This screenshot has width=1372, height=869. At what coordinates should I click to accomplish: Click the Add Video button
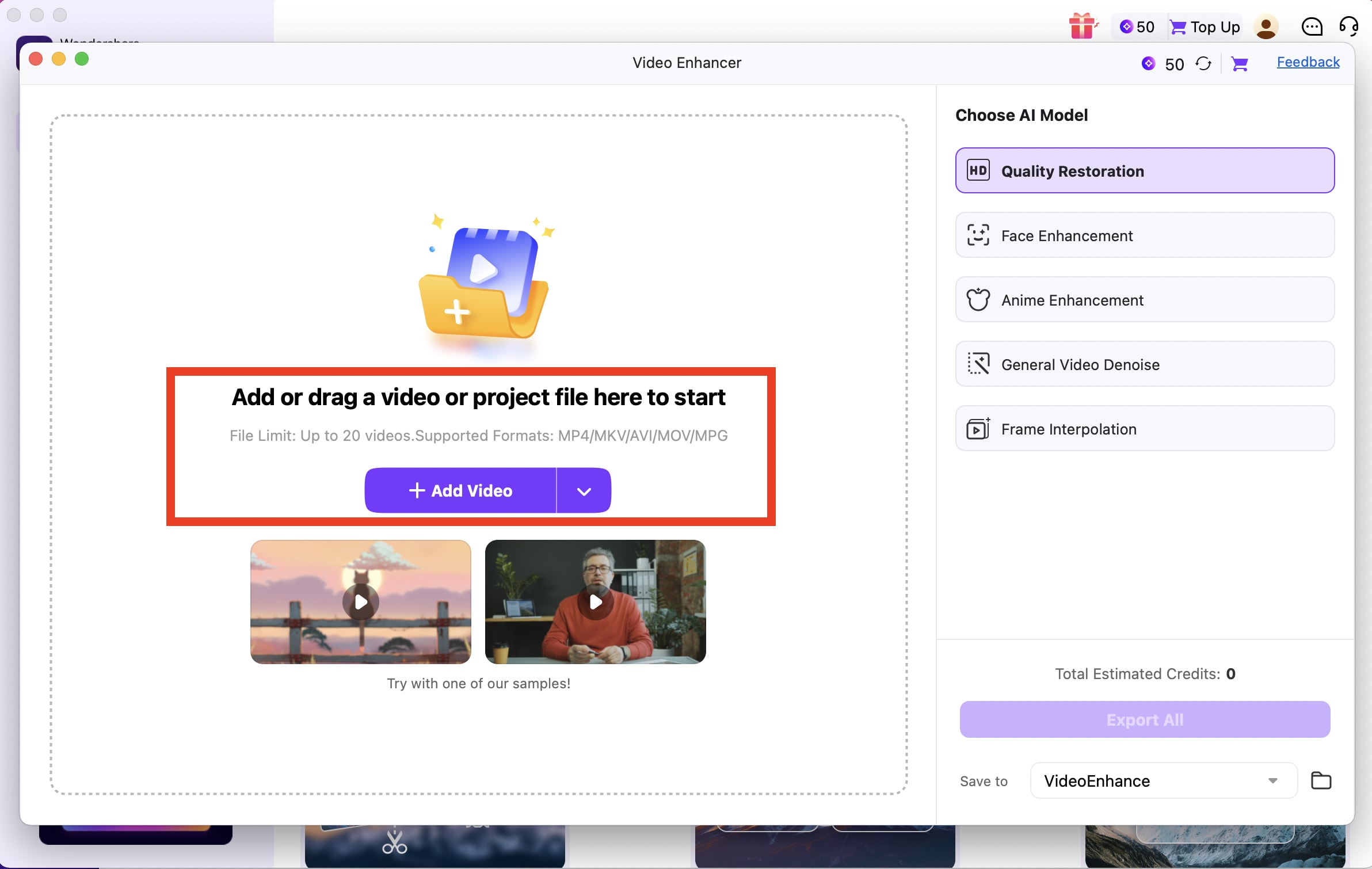[460, 490]
